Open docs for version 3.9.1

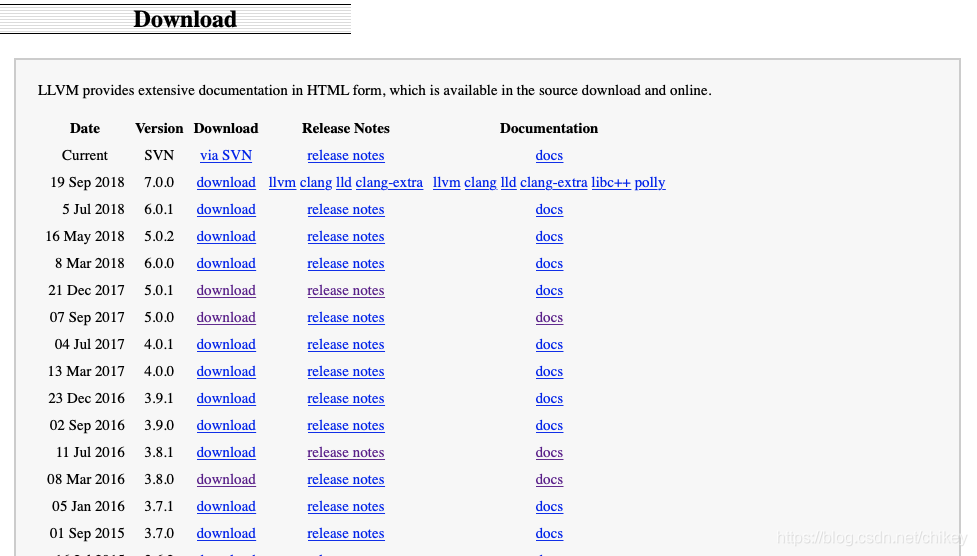549,398
